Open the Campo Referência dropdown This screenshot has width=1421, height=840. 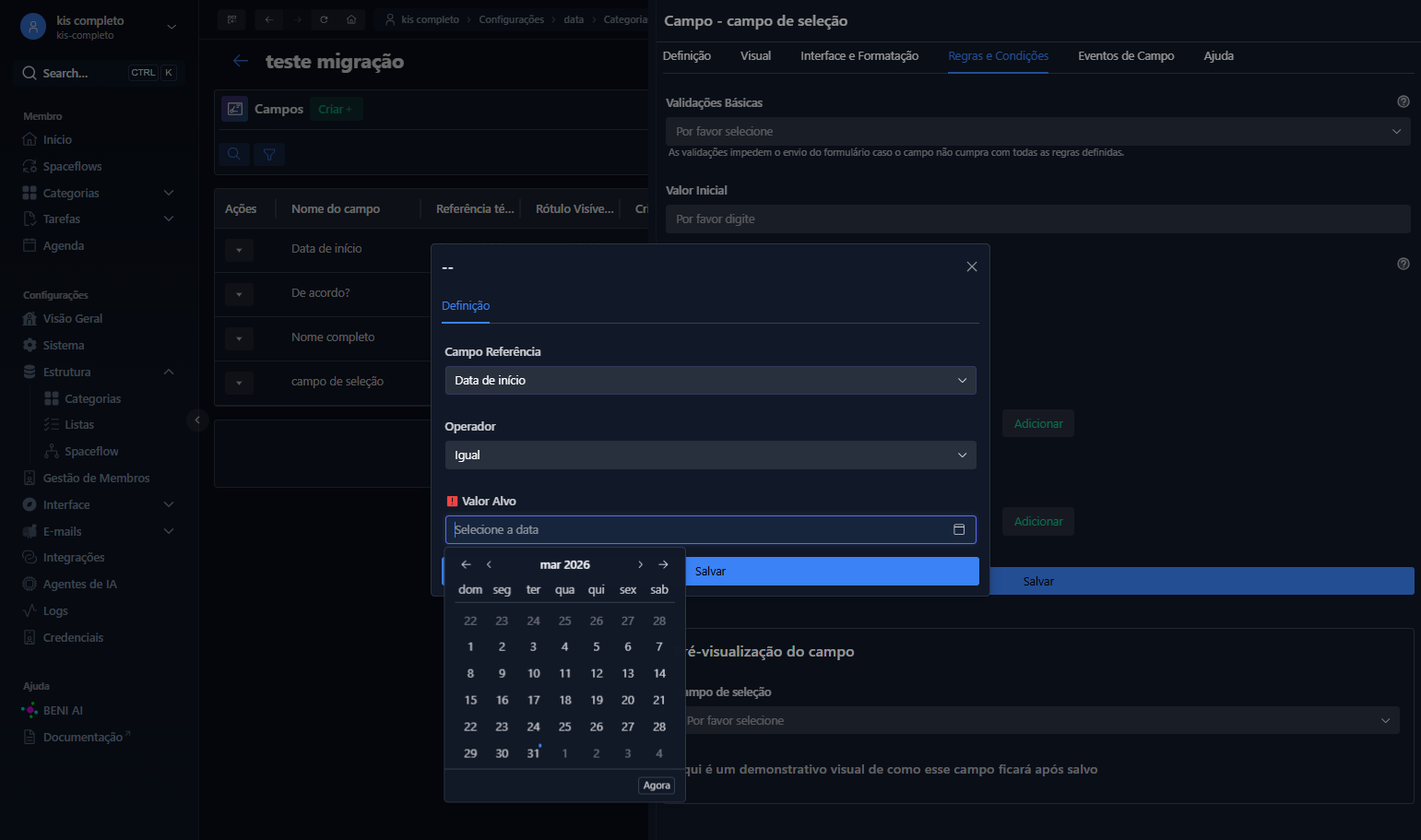click(x=710, y=380)
